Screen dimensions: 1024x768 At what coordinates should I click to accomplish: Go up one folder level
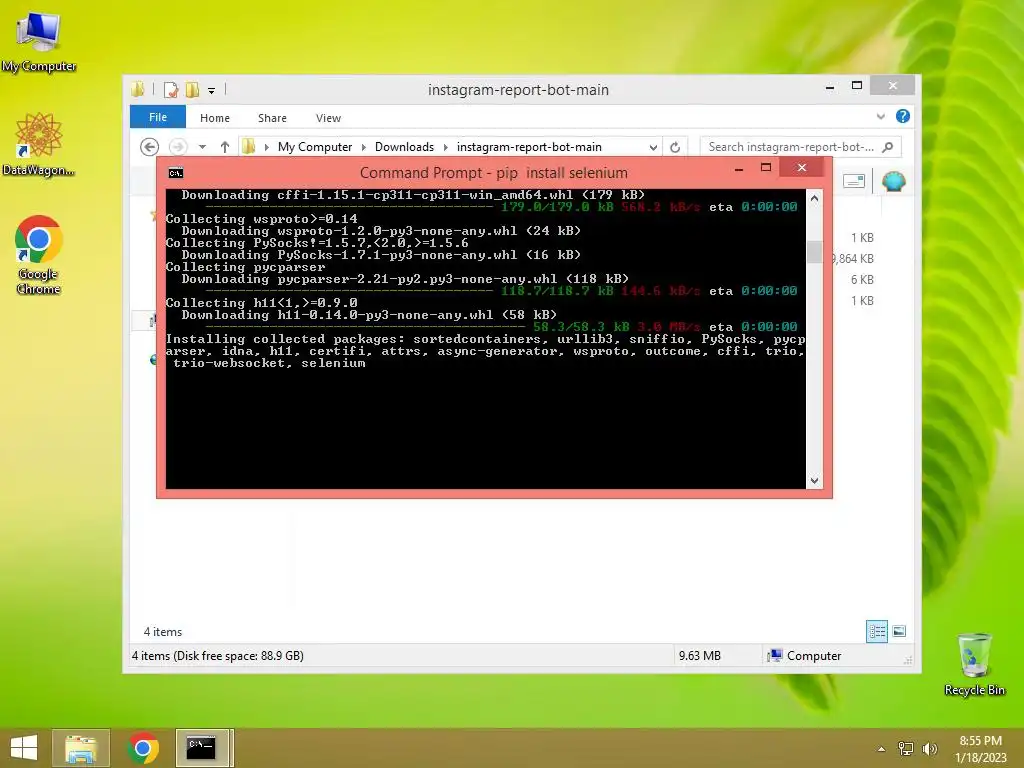click(225, 147)
